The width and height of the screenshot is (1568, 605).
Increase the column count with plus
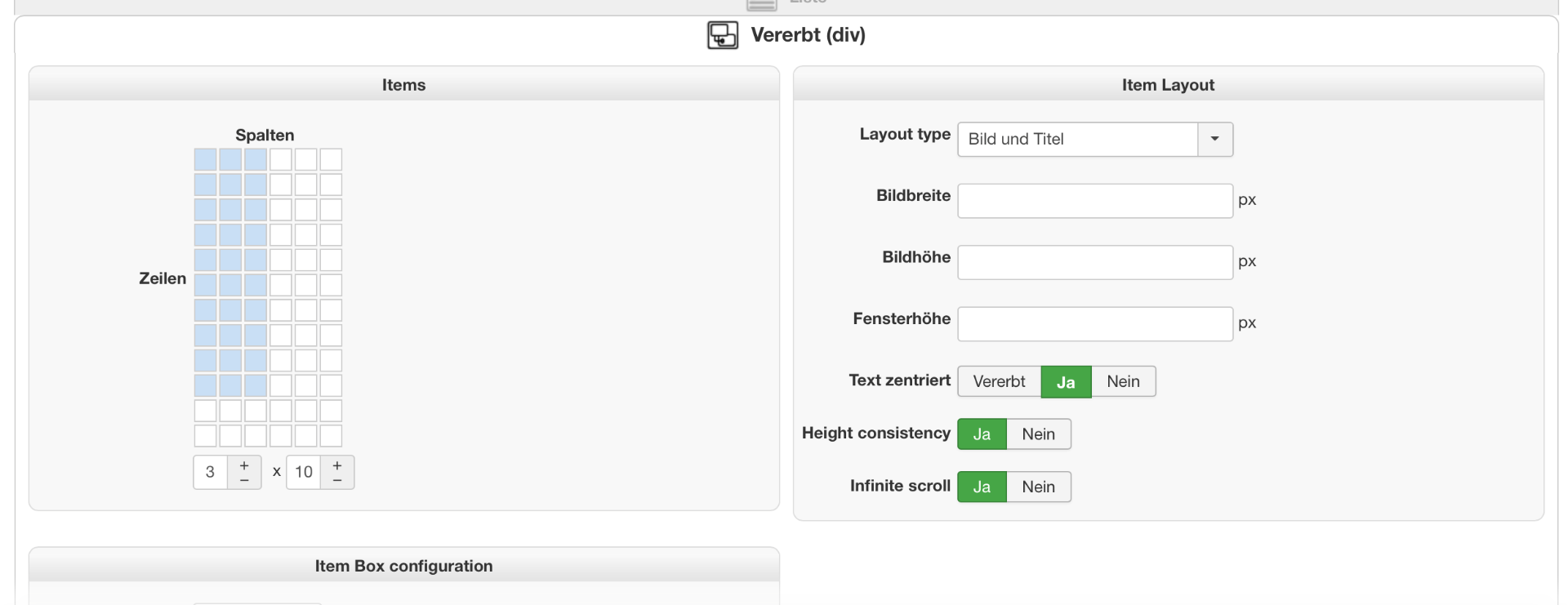244,465
